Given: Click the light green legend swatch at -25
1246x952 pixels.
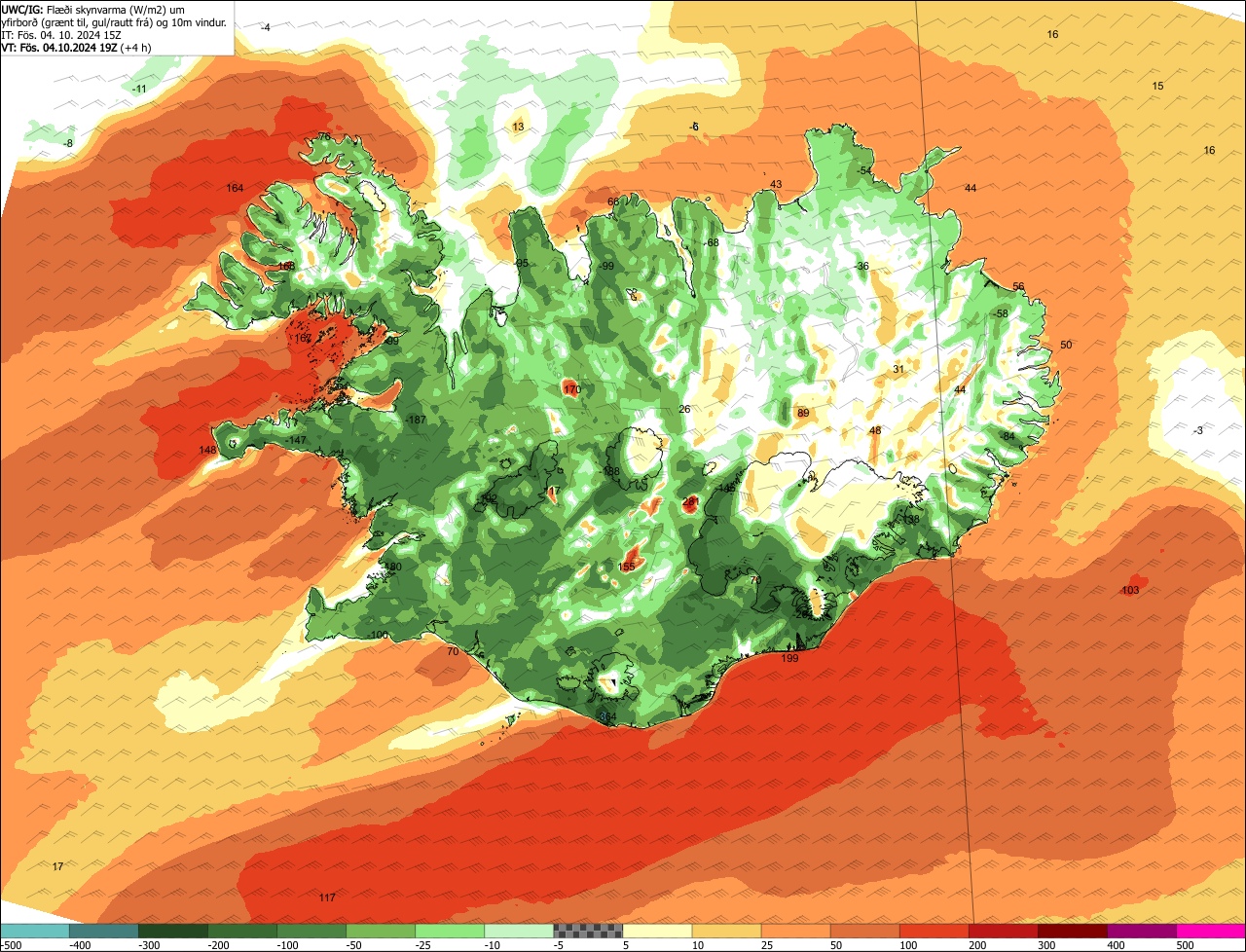Looking at the screenshot, I should (450, 931).
